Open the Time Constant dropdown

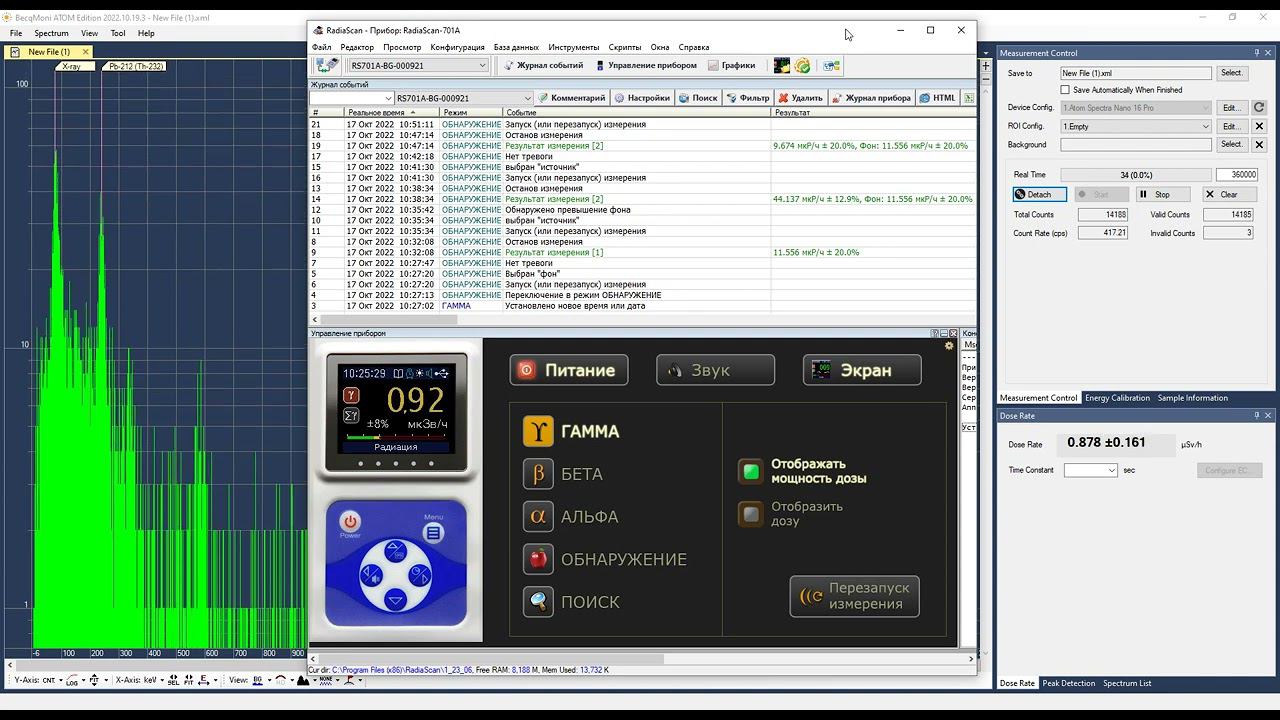(x=1090, y=470)
